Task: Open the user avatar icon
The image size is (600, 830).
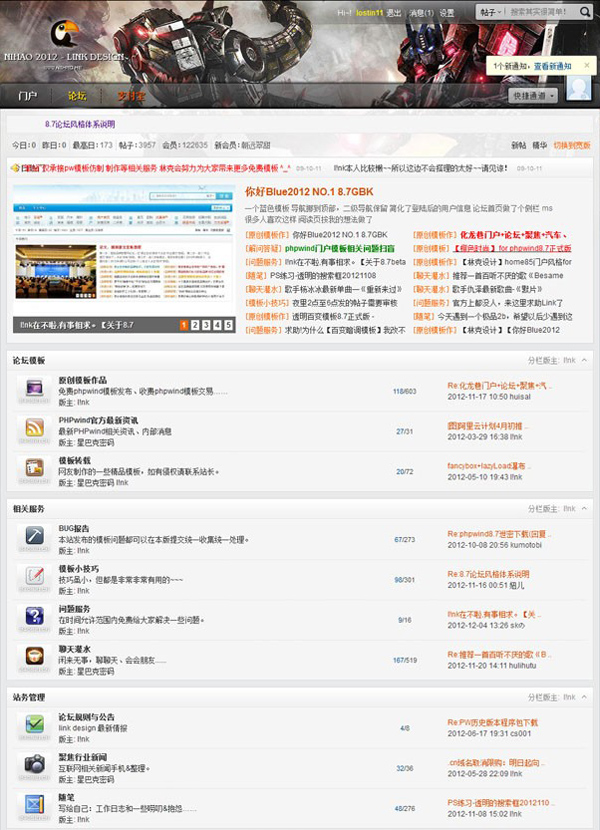Action: click(578, 87)
